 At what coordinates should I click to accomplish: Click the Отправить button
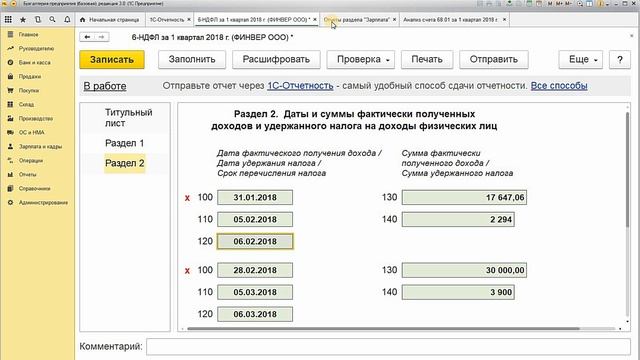494,60
